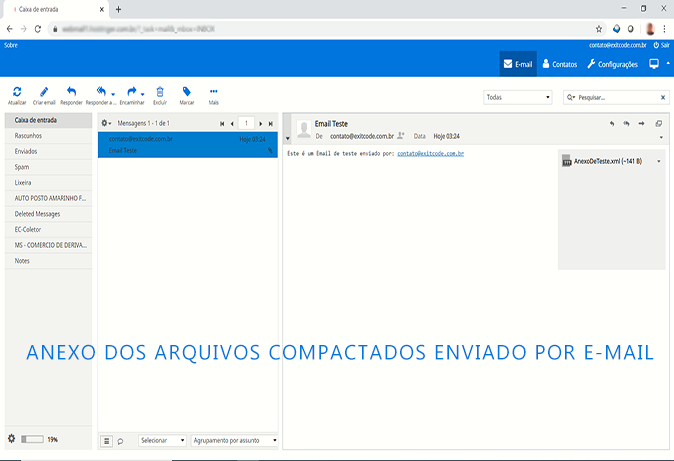Reply all icon in message preview header

point(626,124)
